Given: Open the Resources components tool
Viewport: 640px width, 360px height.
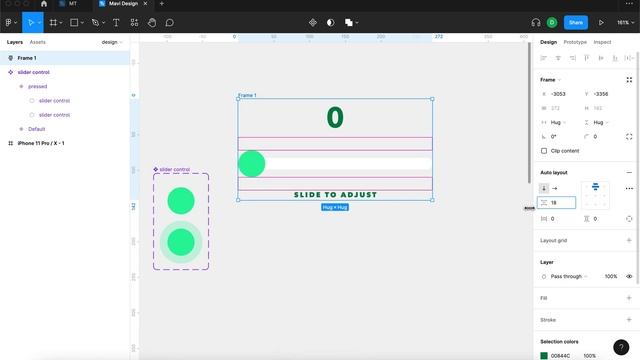Looking at the screenshot, I should [x=134, y=23].
